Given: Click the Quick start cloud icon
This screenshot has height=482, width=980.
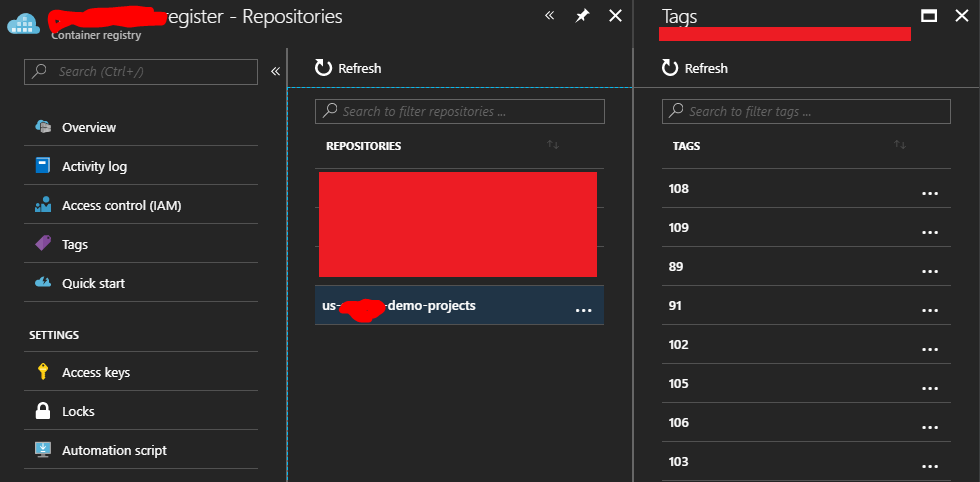Looking at the screenshot, I should click(43, 283).
